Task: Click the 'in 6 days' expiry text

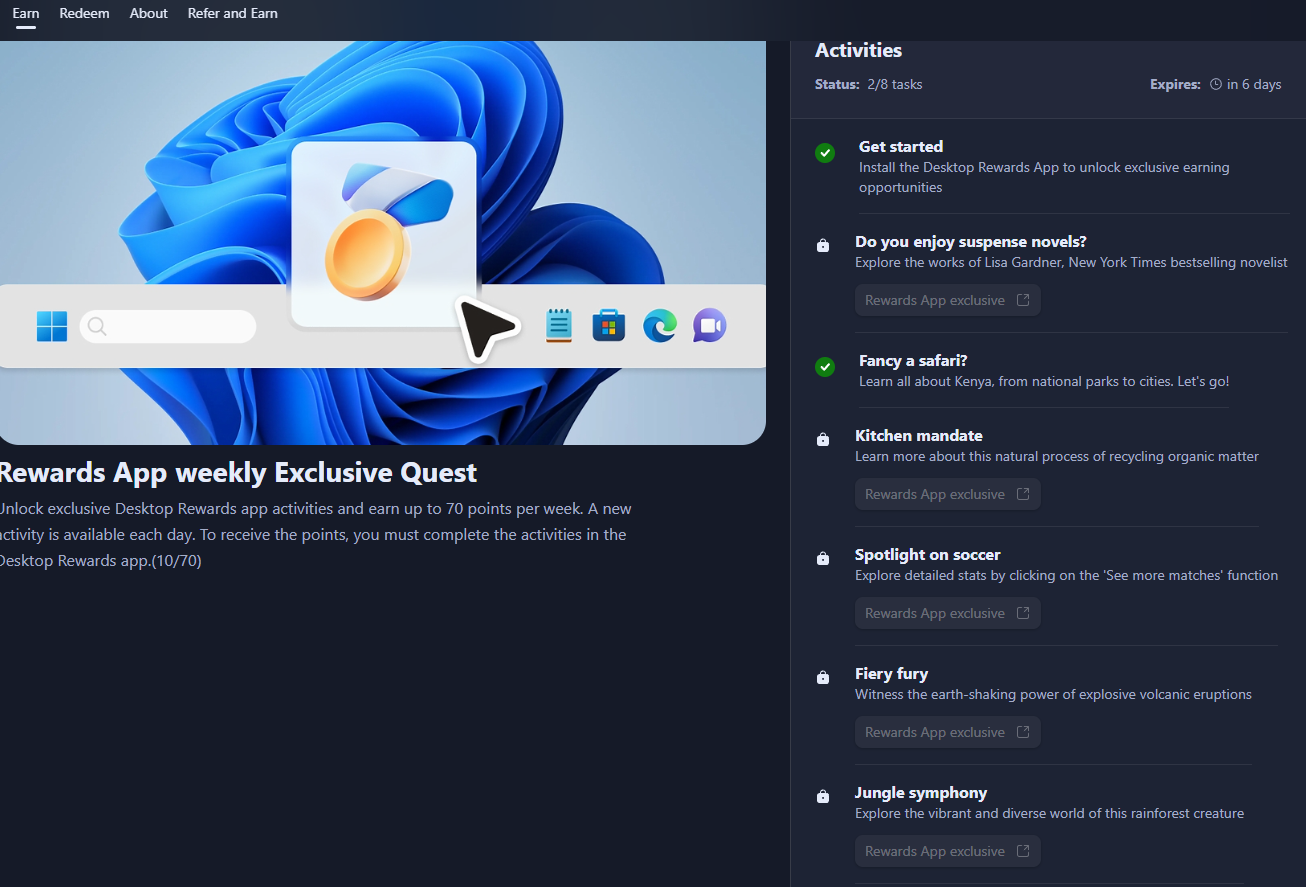Action: 1254,84
